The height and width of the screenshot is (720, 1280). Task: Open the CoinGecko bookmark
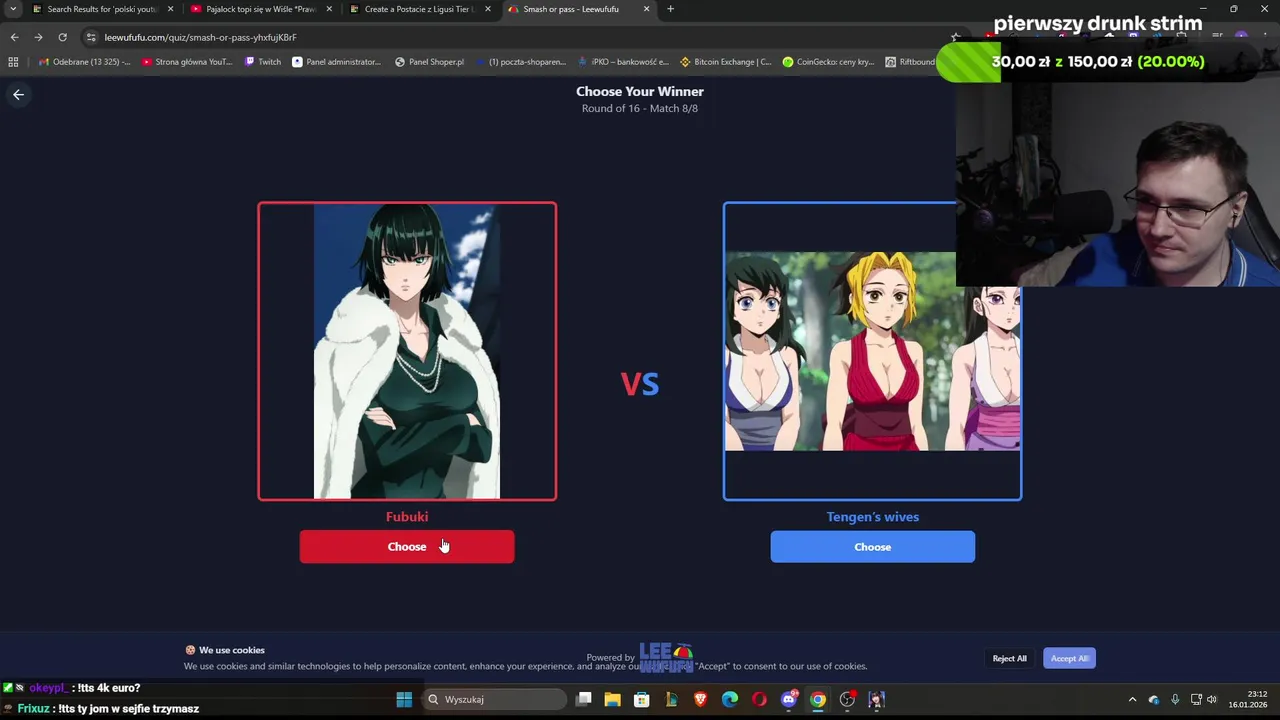[828, 62]
